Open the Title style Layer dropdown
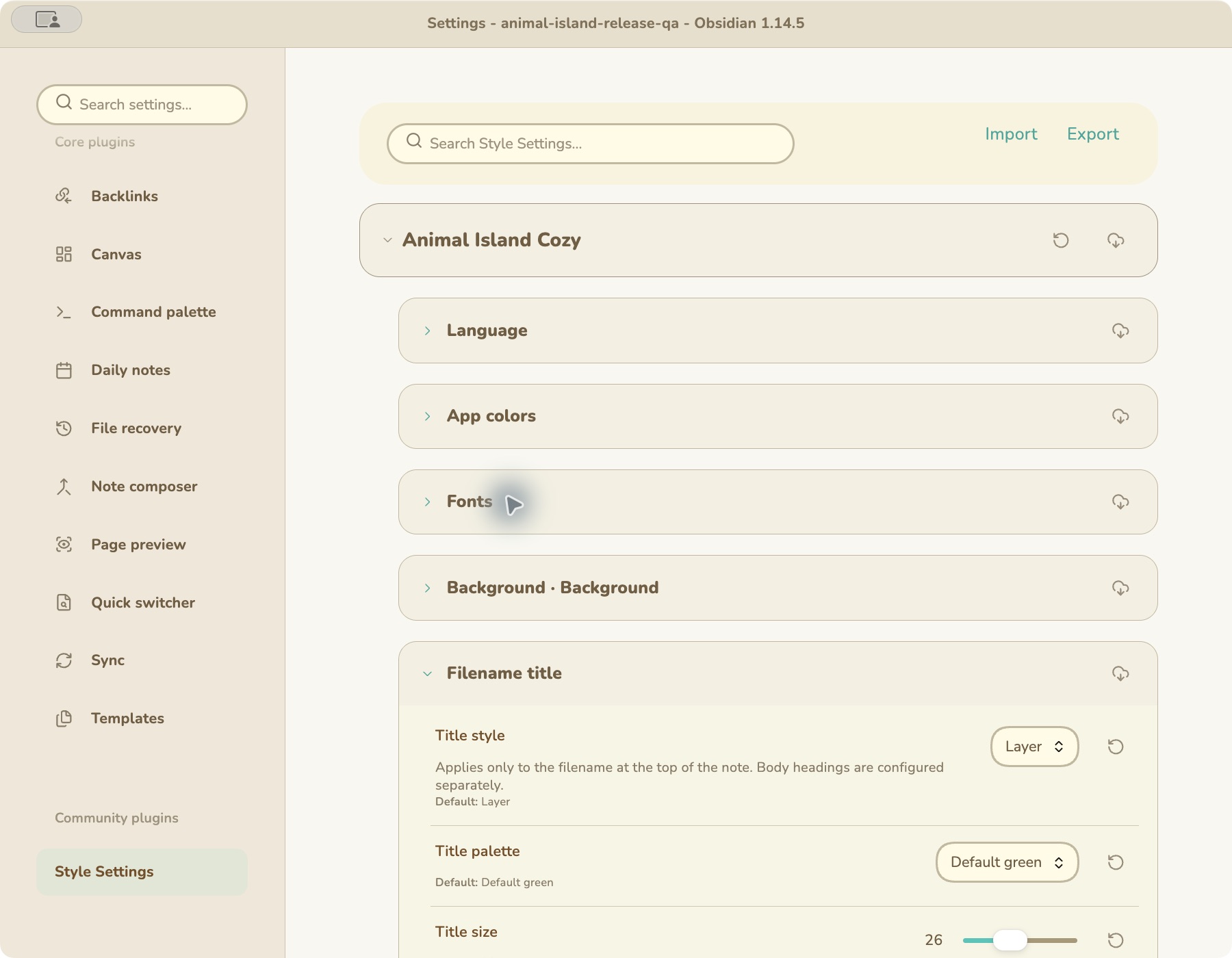 tap(1034, 747)
